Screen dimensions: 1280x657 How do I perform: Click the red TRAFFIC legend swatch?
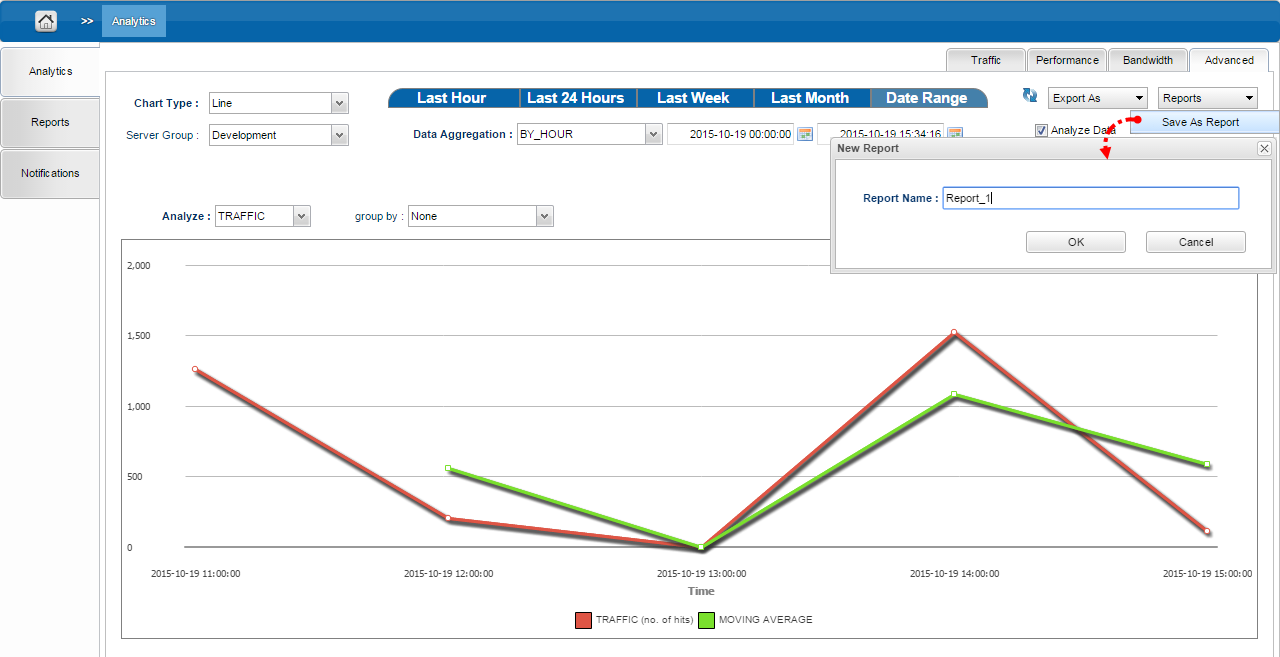tap(583, 620)
